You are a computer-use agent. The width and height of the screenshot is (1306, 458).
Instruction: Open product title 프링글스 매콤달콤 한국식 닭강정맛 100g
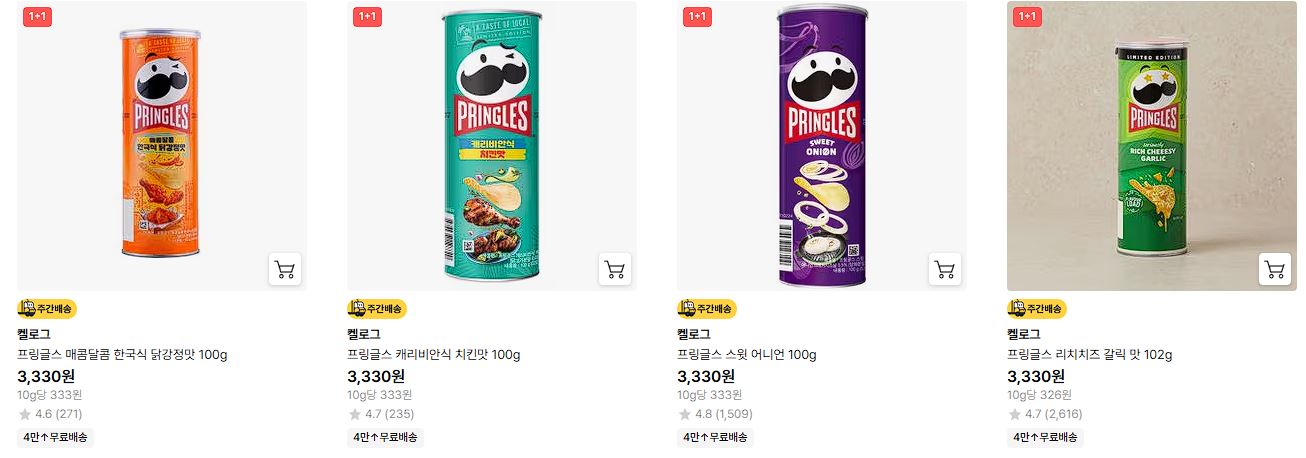pyautogui.click(x=123, y=355)
